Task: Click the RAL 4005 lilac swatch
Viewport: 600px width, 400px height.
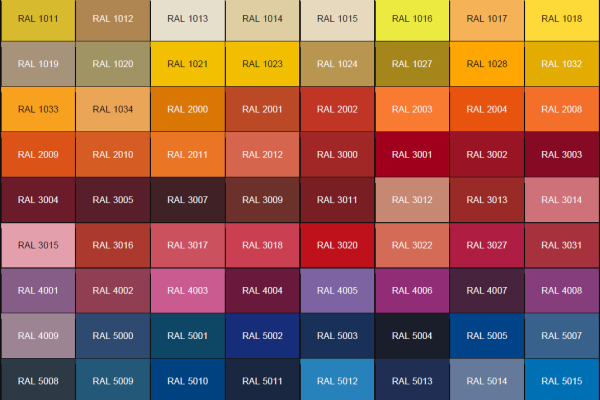Action: point(337,290)
